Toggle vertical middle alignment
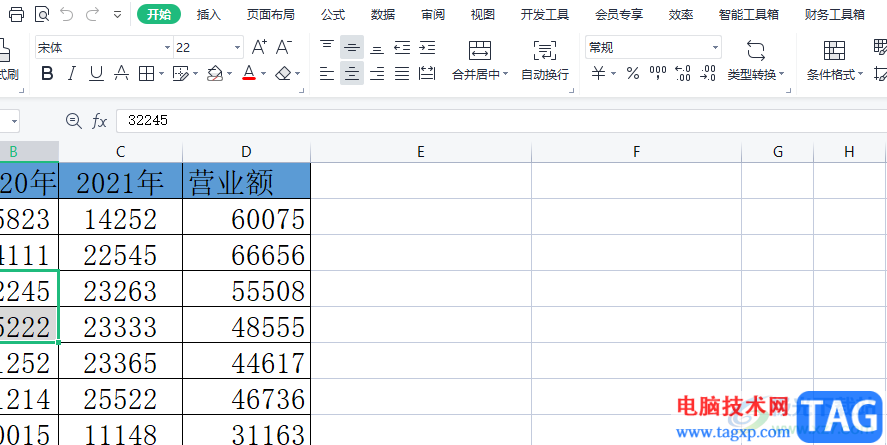This screenshot has height=445, width=887. pos(352,47)
